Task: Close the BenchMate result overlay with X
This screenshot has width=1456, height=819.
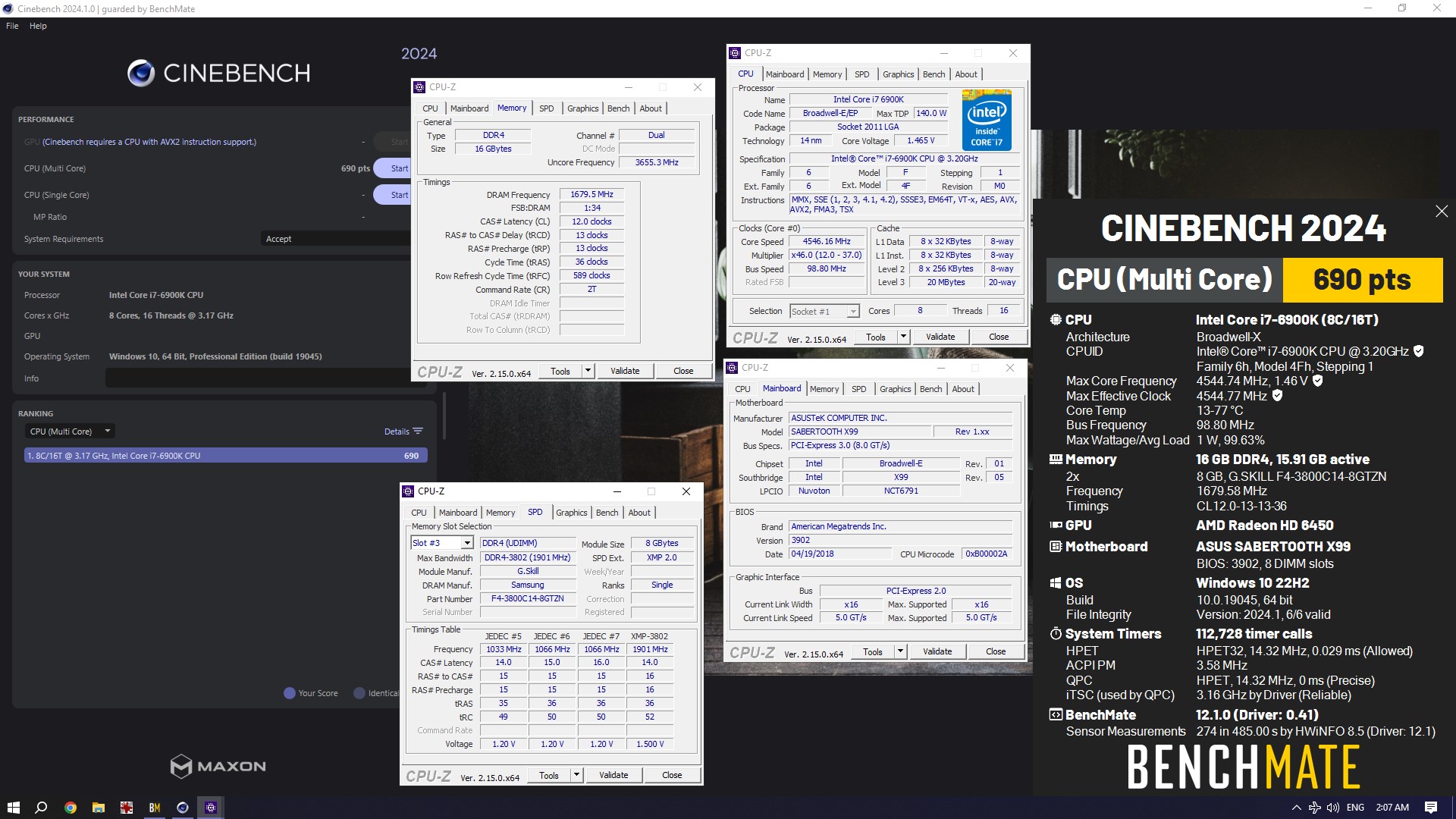Action: click(x=1442, y=212)
